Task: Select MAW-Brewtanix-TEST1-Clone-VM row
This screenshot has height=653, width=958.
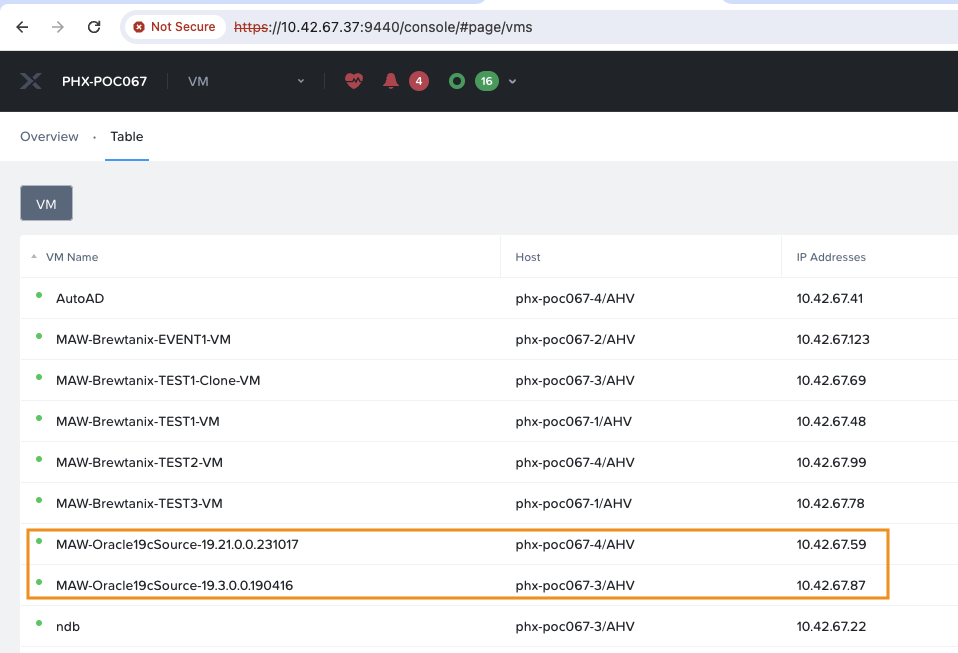Action: [x=489, y=380]
